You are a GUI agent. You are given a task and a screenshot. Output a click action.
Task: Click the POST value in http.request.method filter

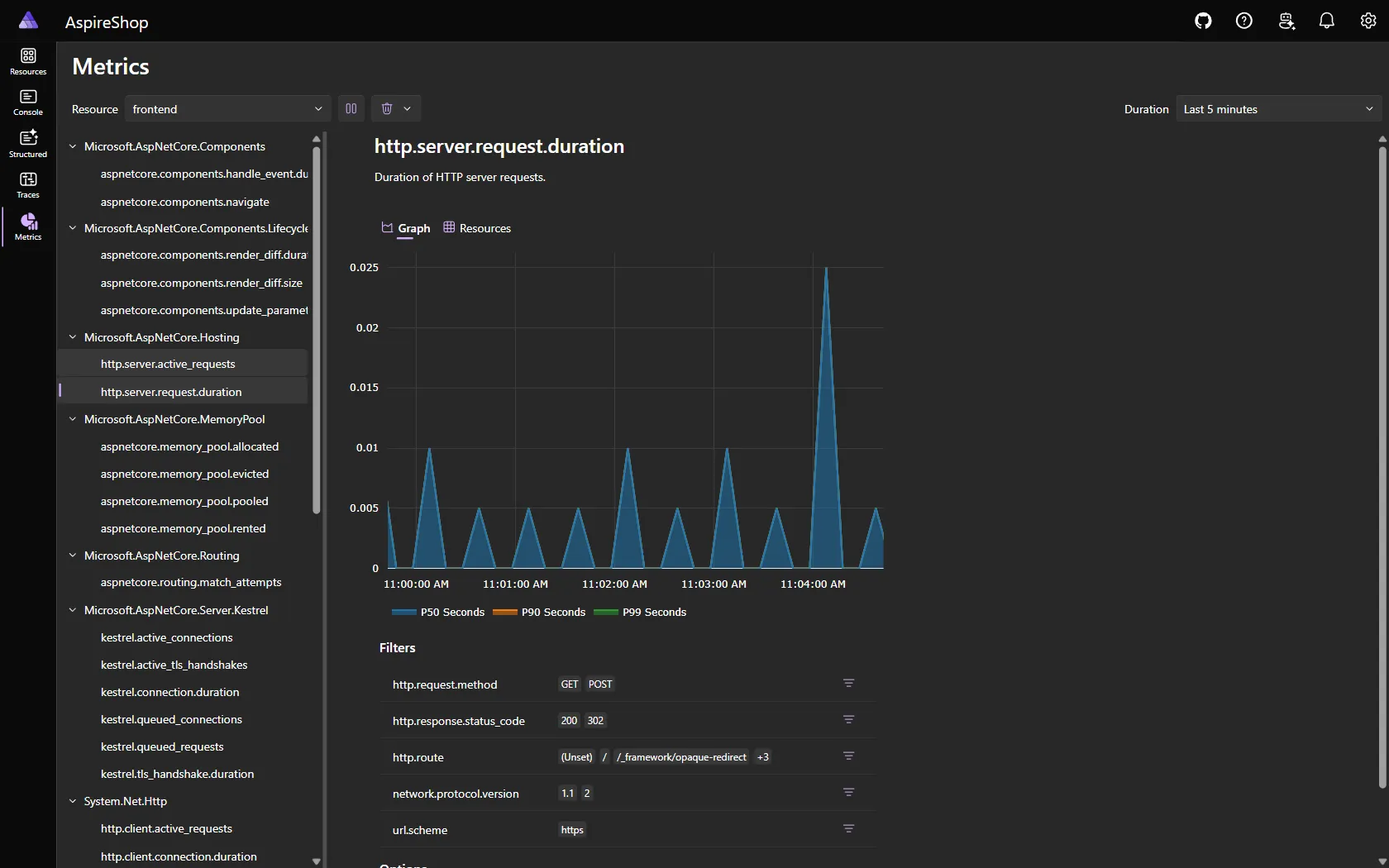[600, 684]
